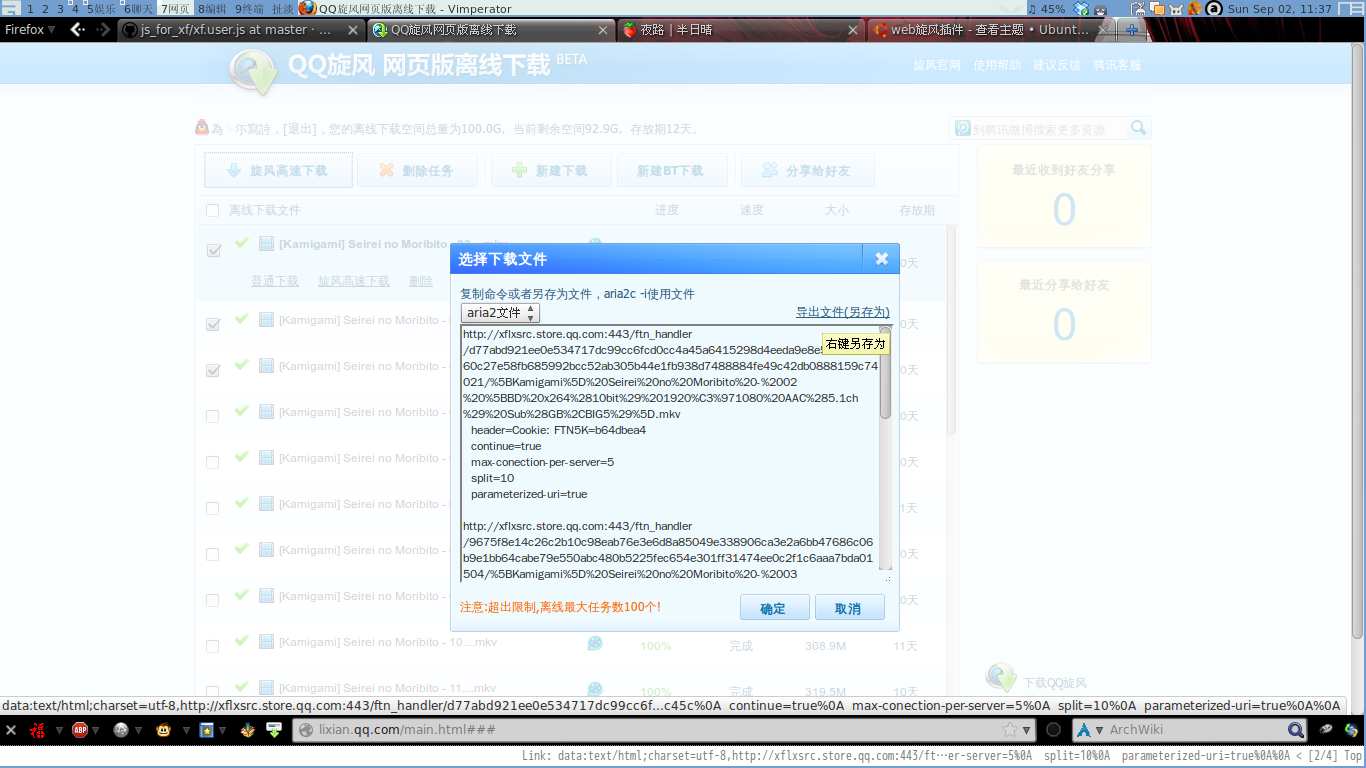This screenshot has width=1366, height=768.
Task: Uncheck the Seirei no Moribito 02 row checkbox
Action: point(213,250)
